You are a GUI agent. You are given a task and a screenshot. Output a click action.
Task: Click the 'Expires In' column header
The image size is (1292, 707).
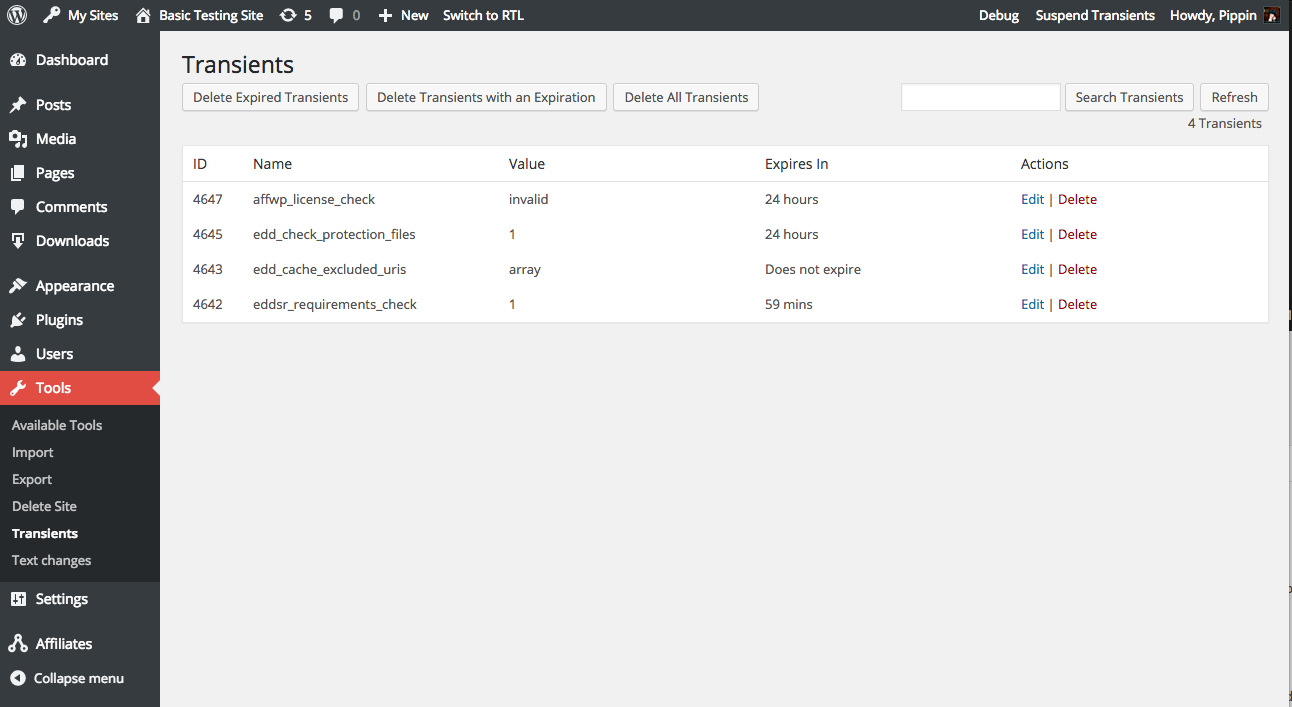(x=797, y=164)
